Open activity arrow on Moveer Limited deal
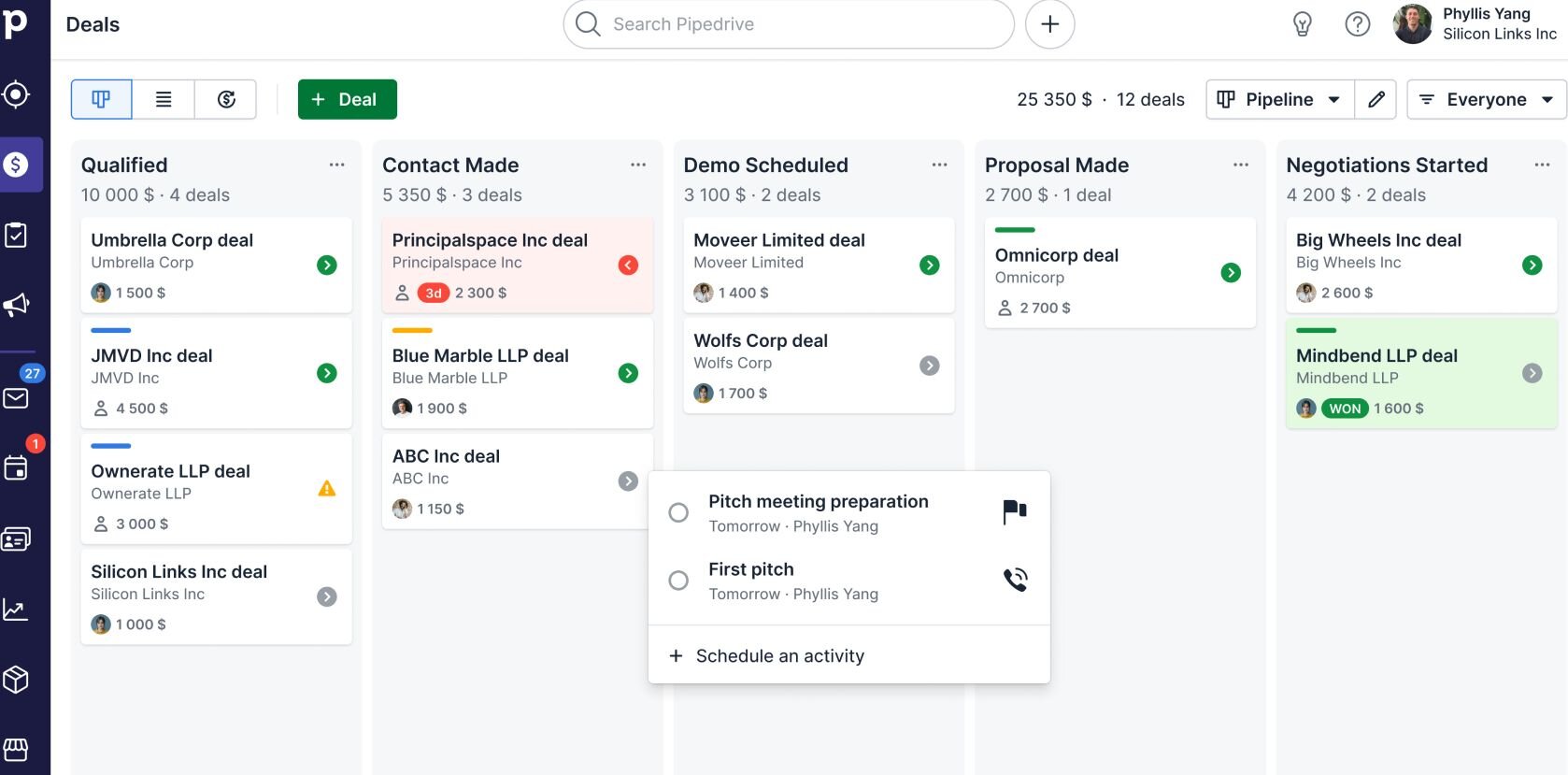This screenshot has width=1568, height=775. pos(930,266)
